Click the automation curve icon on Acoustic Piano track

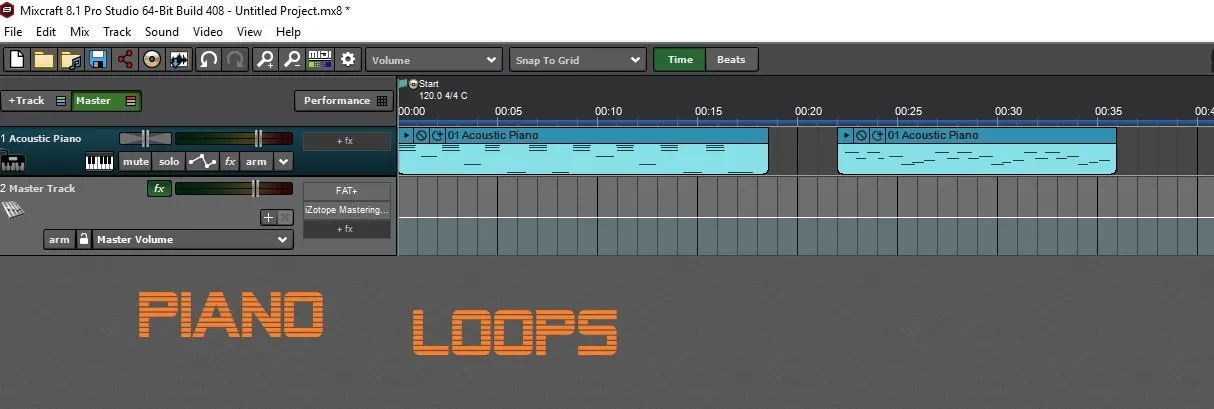(203, 162)
